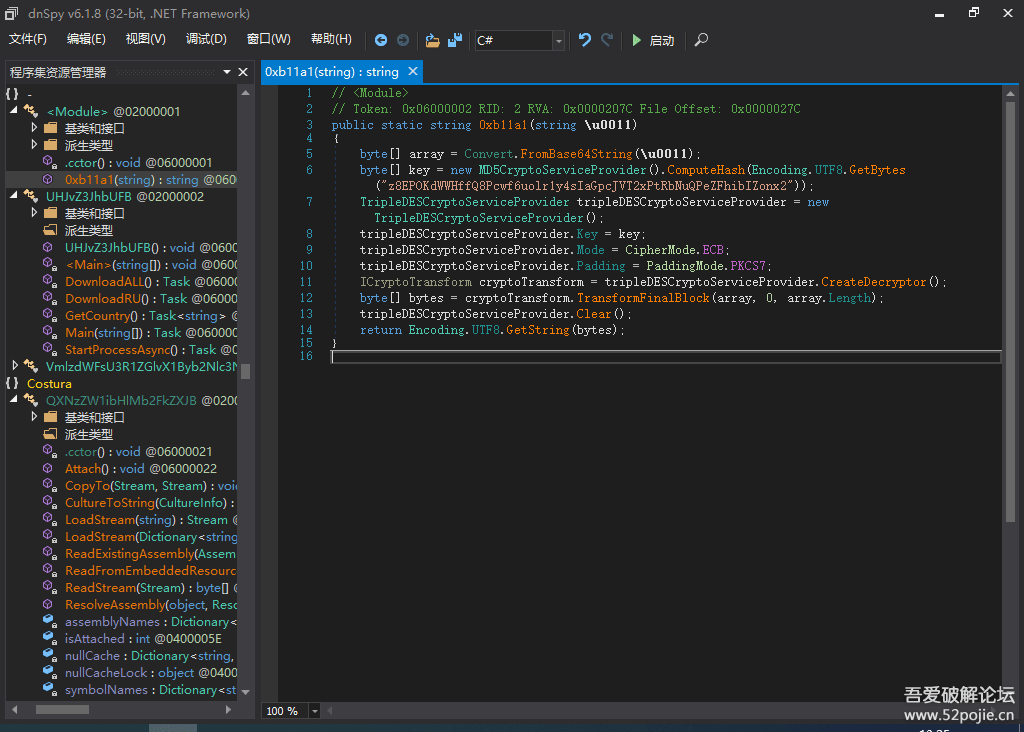
Task: Collapse the <Module> tree node
Action: pyautogui.click(x=14, y=111)
